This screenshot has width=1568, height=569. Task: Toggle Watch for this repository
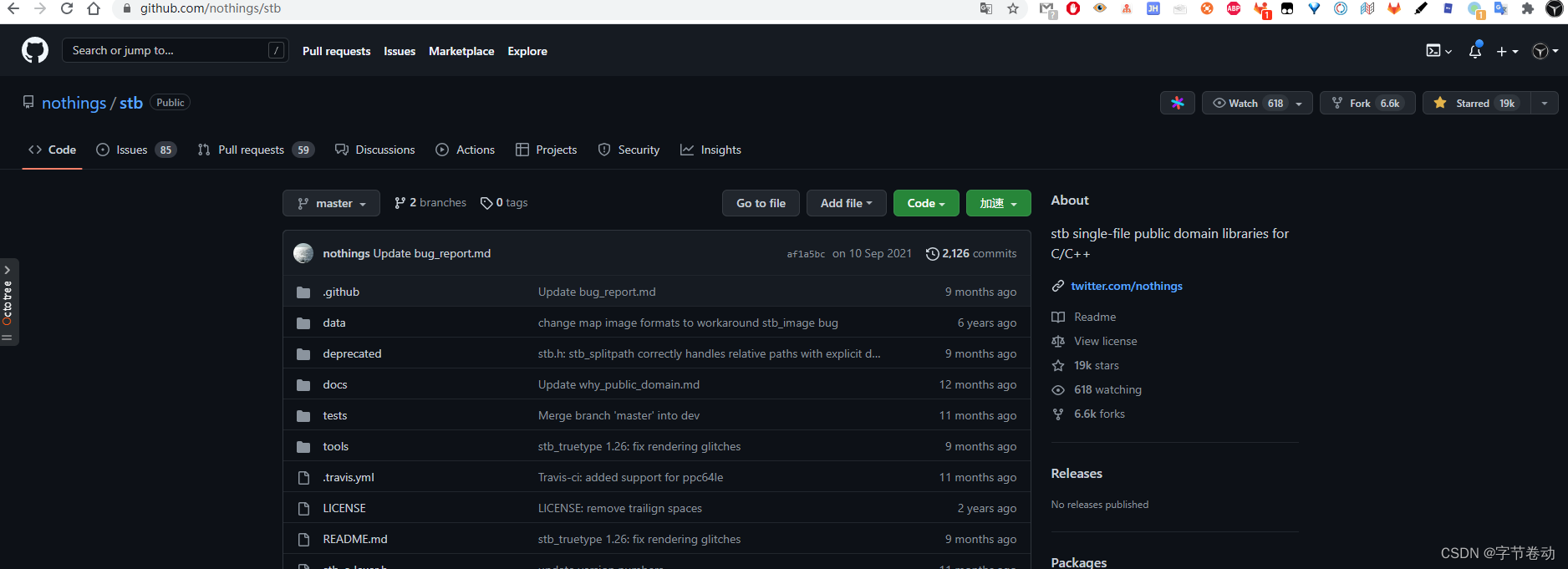1257,103
